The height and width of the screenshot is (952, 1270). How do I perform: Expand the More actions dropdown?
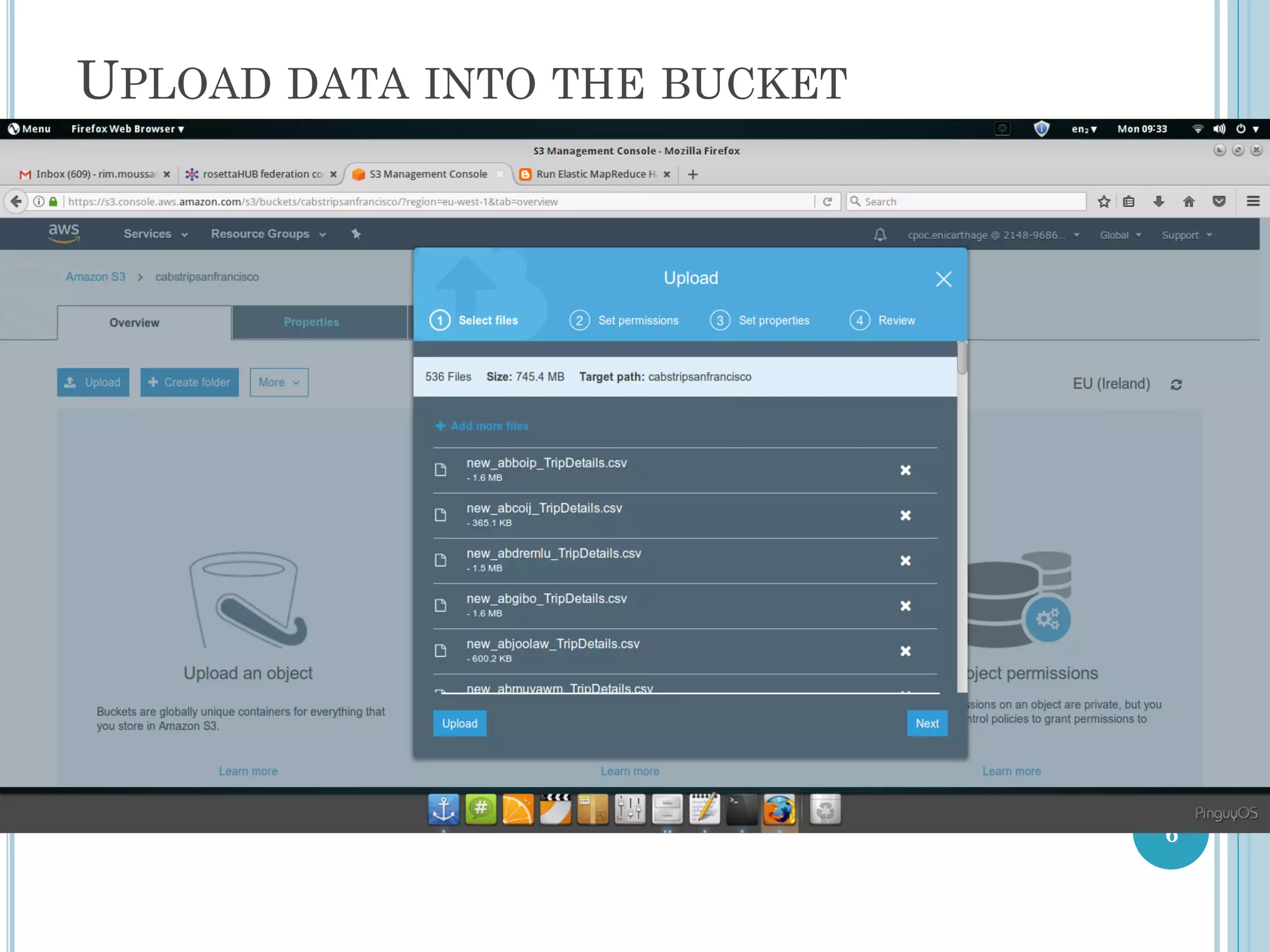click(x=279, y=382)
